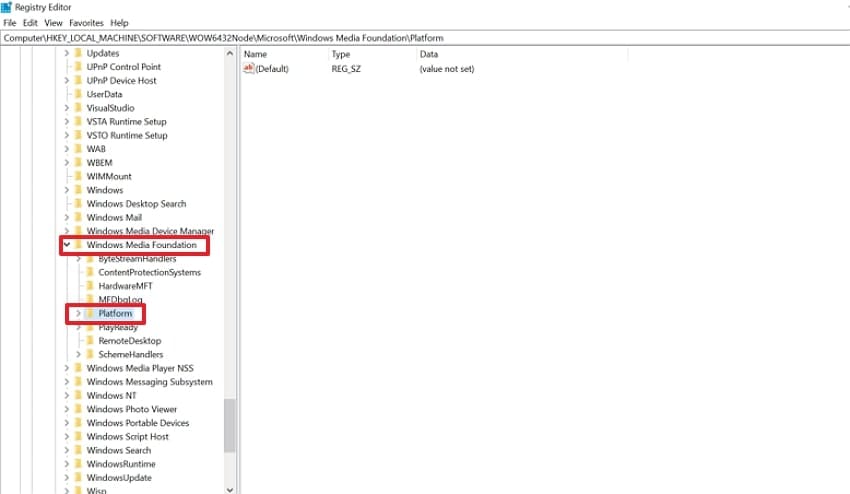This screenshot has width=850, height=494.
Task: Click the (value not set) data cell
Action: tap(447, 69)
